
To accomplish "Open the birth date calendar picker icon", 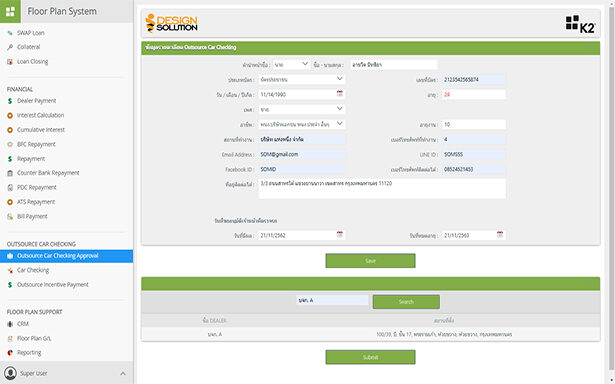I will click(x=340, y=94).
